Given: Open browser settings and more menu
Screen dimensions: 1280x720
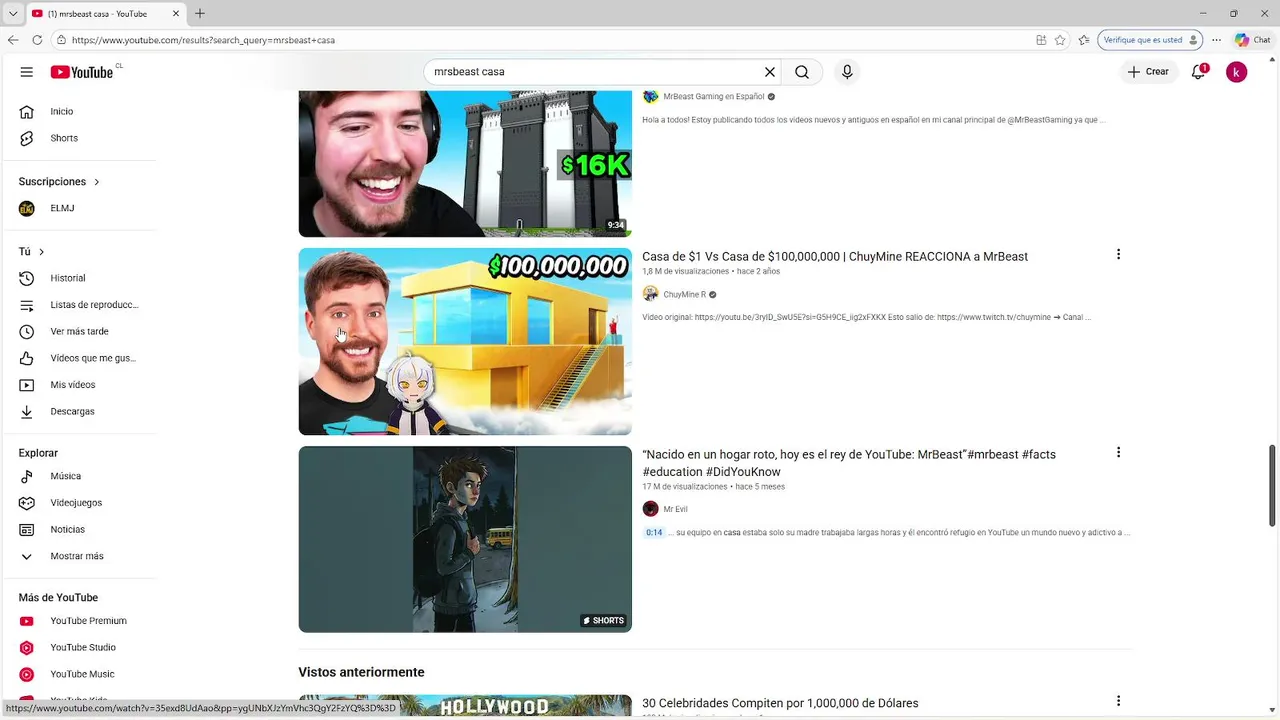Looking at the screenshot, I should click(x=1216, y=40).
